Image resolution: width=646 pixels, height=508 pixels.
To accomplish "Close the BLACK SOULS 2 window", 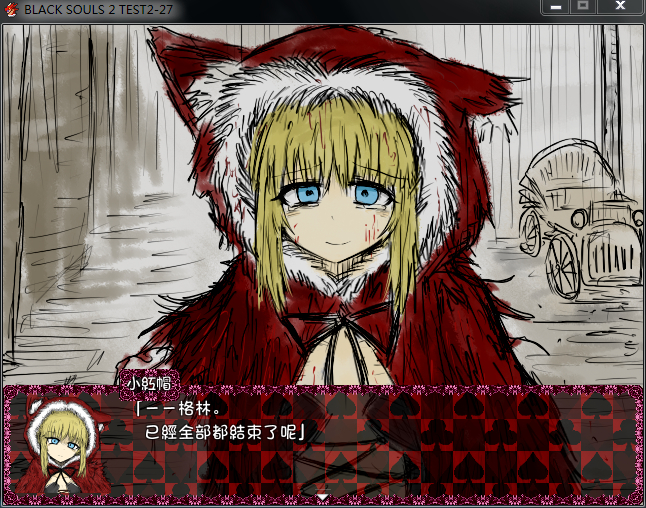I will (x=620, y=6).
